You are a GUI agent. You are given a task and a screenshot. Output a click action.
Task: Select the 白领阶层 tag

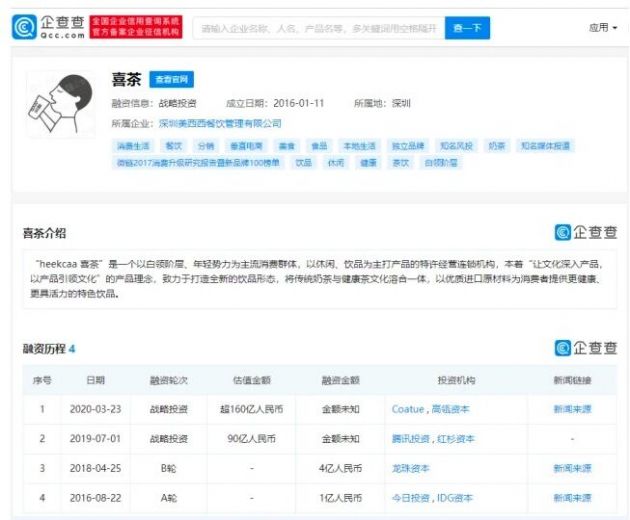pyautogui.click(x=441, y=163)
